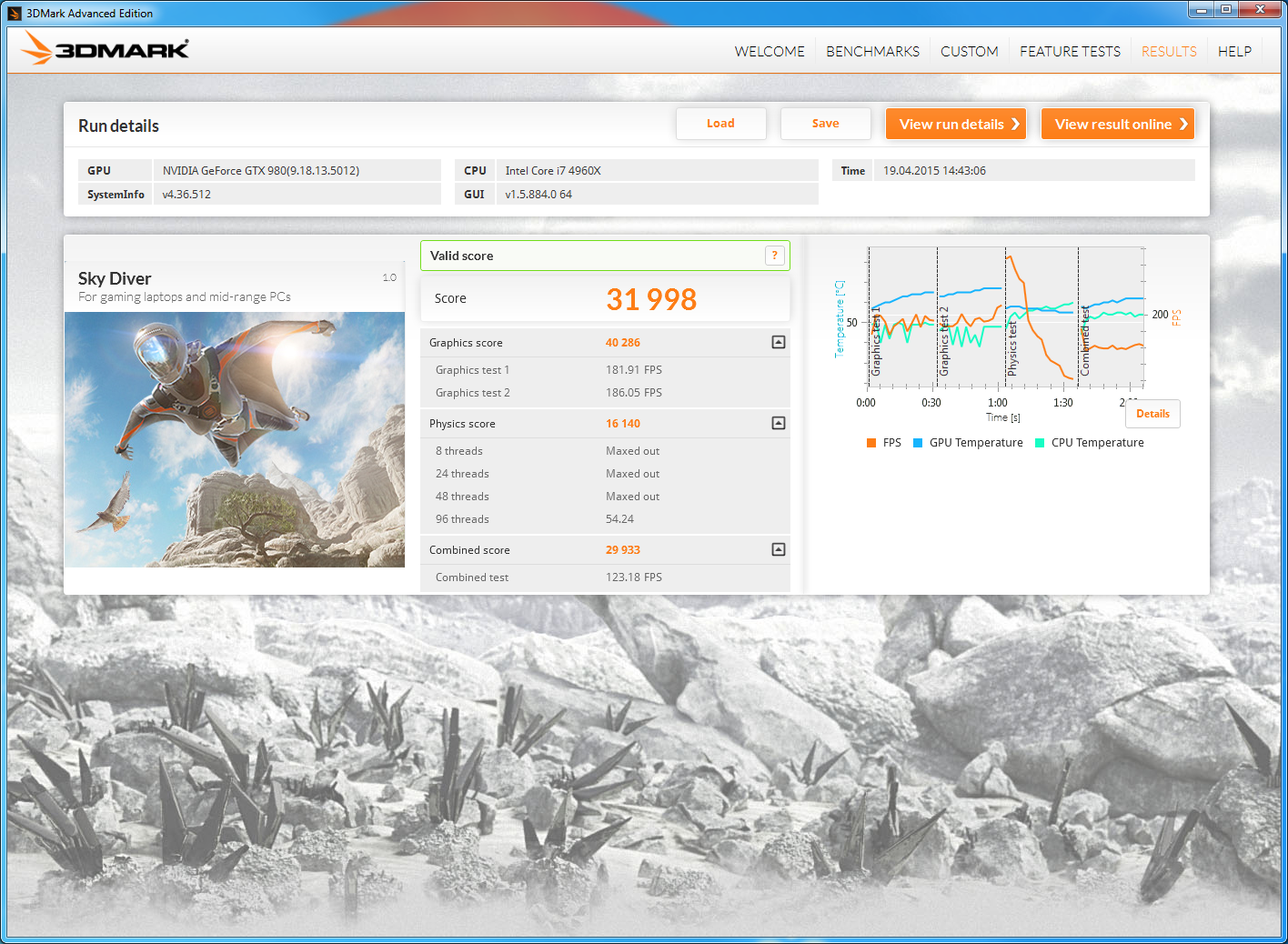This screenshot has width=1288, height=944.
Task: Click the Sky Diver benchmark thumbnail
Action: (x=235, y=439)
